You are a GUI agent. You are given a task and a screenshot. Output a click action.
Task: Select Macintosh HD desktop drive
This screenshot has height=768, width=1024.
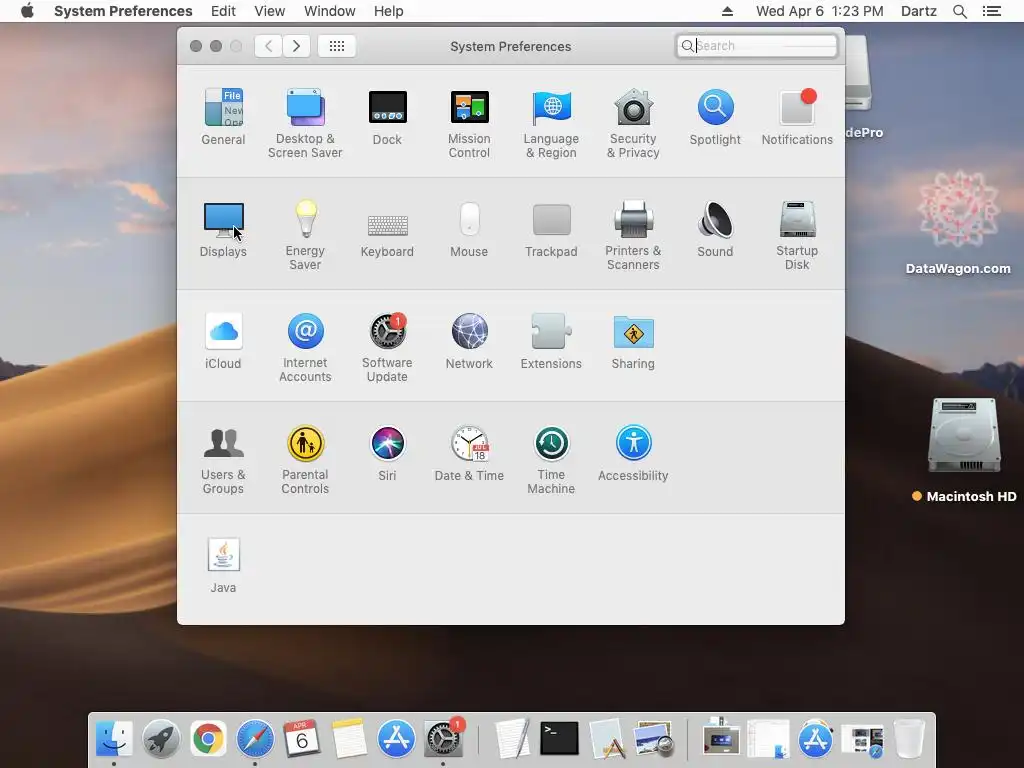(964, 449)
